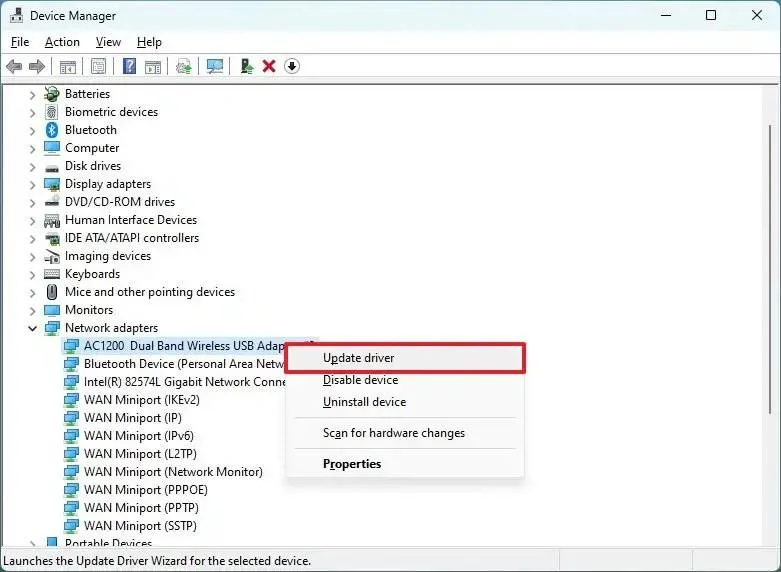Open the blue question mark Help icon
This screenshot has width=781, height=572.
[x=129, y=66]
